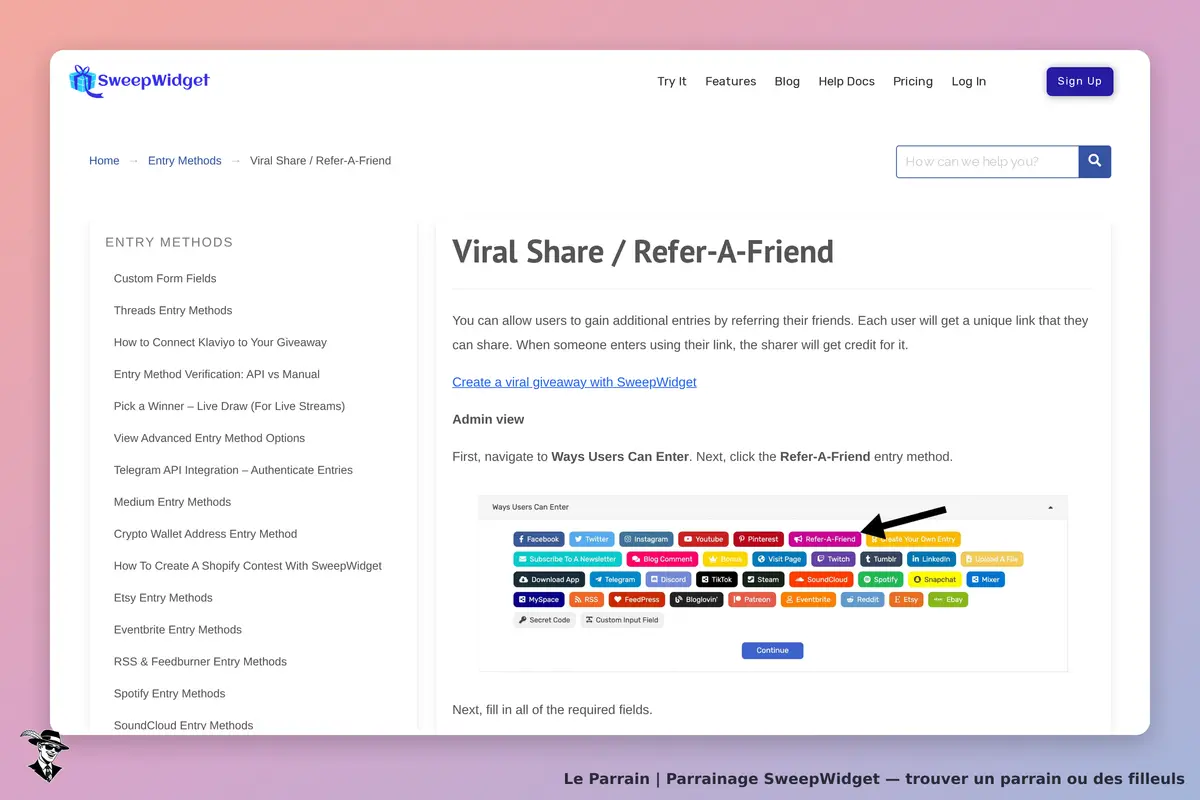
Task: Open Help Docs in navigation
Action: [846, 82]
